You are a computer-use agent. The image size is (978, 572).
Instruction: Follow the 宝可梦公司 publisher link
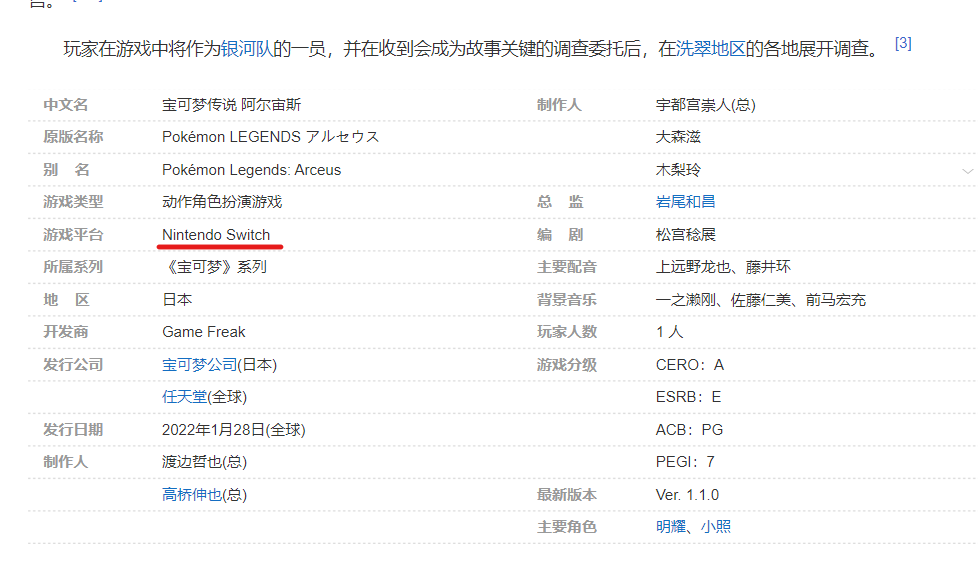pos(199,365)
